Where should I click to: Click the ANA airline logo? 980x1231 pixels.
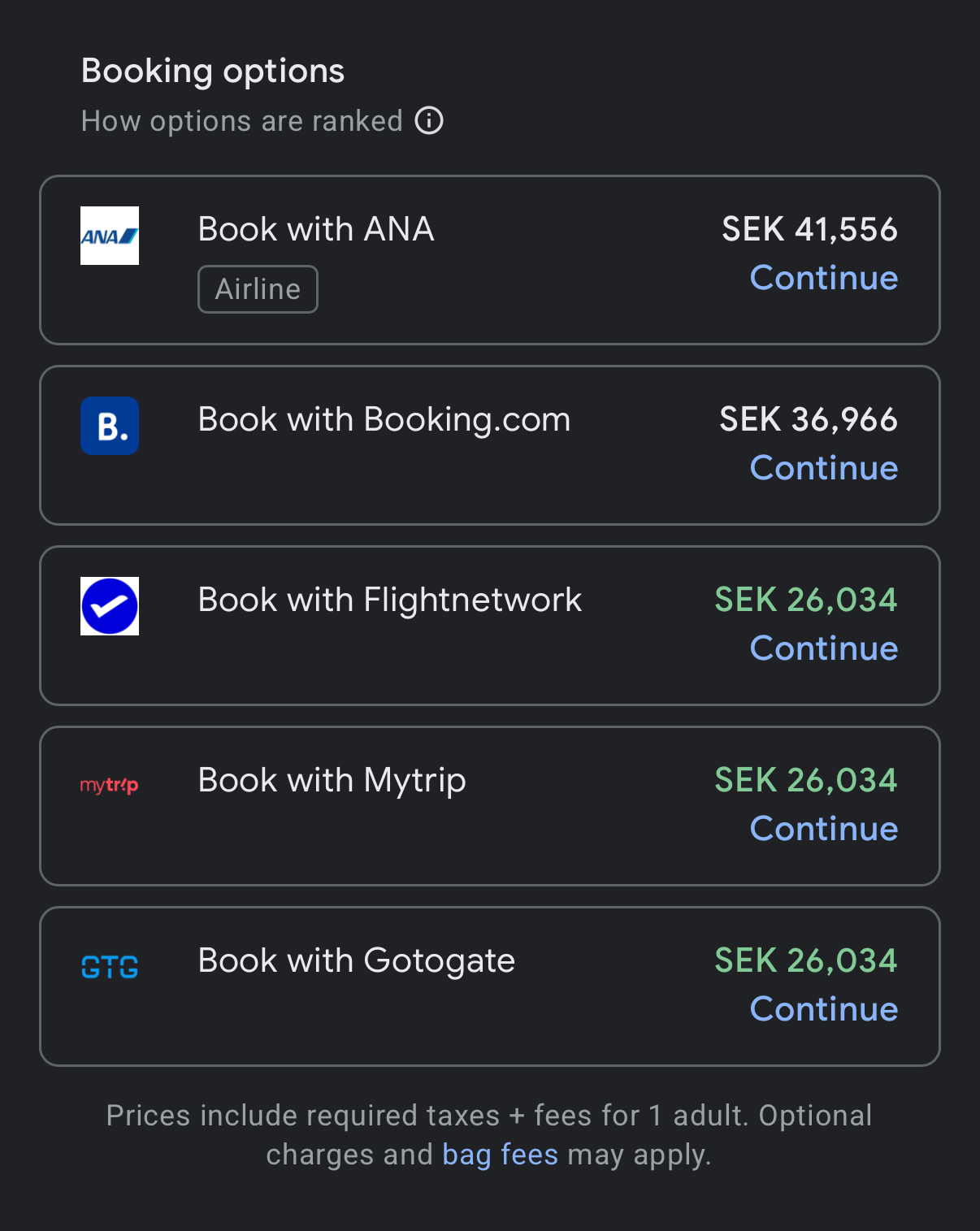tap(110, 236)
